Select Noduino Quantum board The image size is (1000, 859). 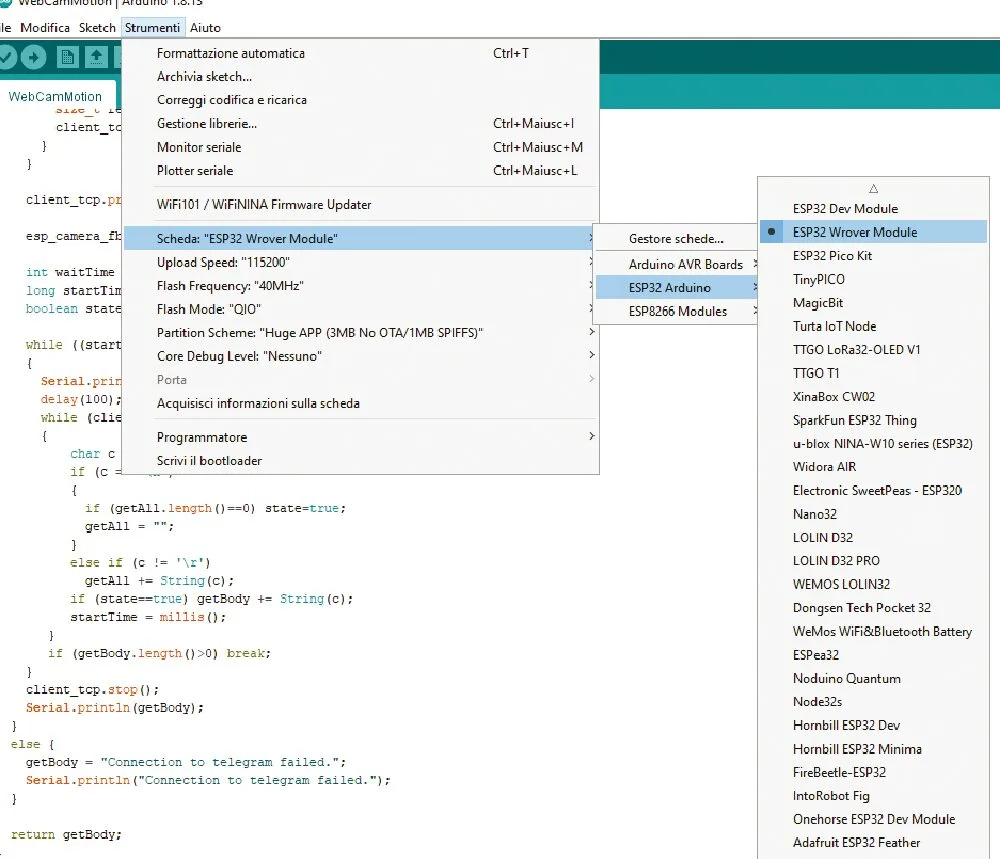pos(873,679)
